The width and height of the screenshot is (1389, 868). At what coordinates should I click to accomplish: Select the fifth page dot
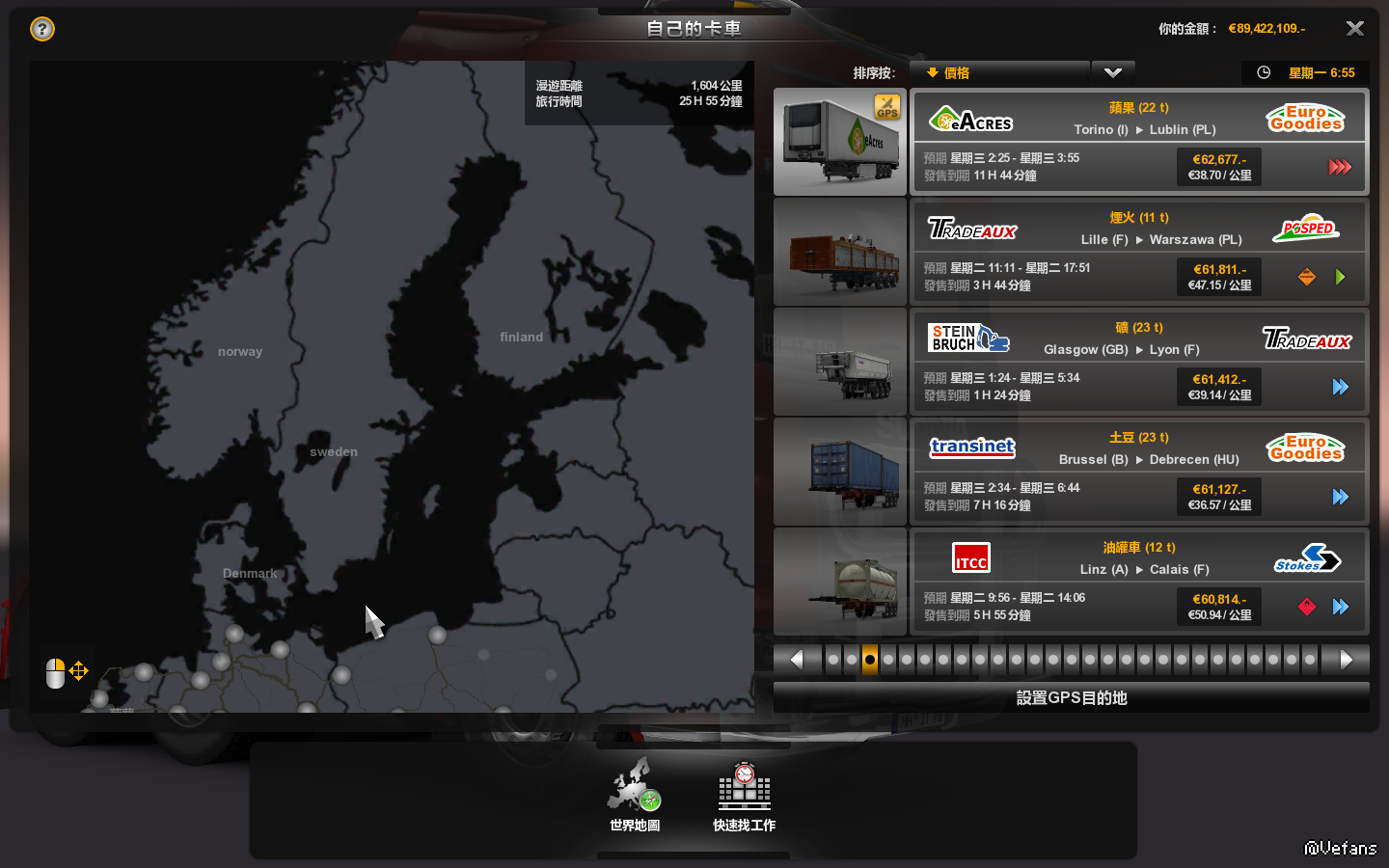[x=907, y=660]
